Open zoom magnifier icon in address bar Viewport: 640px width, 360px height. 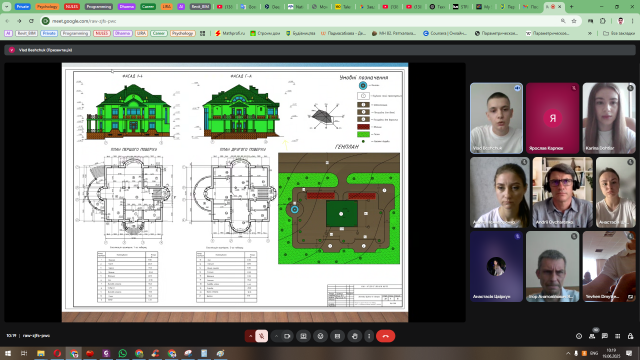(x=563, y=21)
